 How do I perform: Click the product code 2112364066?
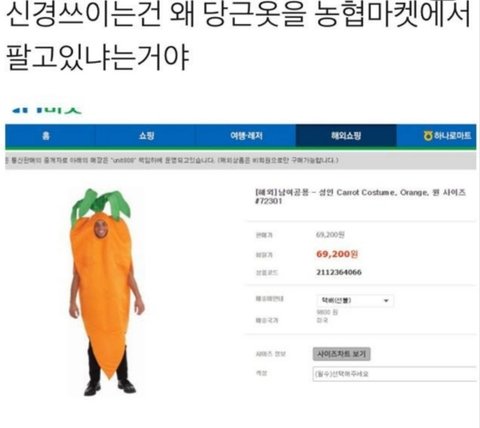339,272
